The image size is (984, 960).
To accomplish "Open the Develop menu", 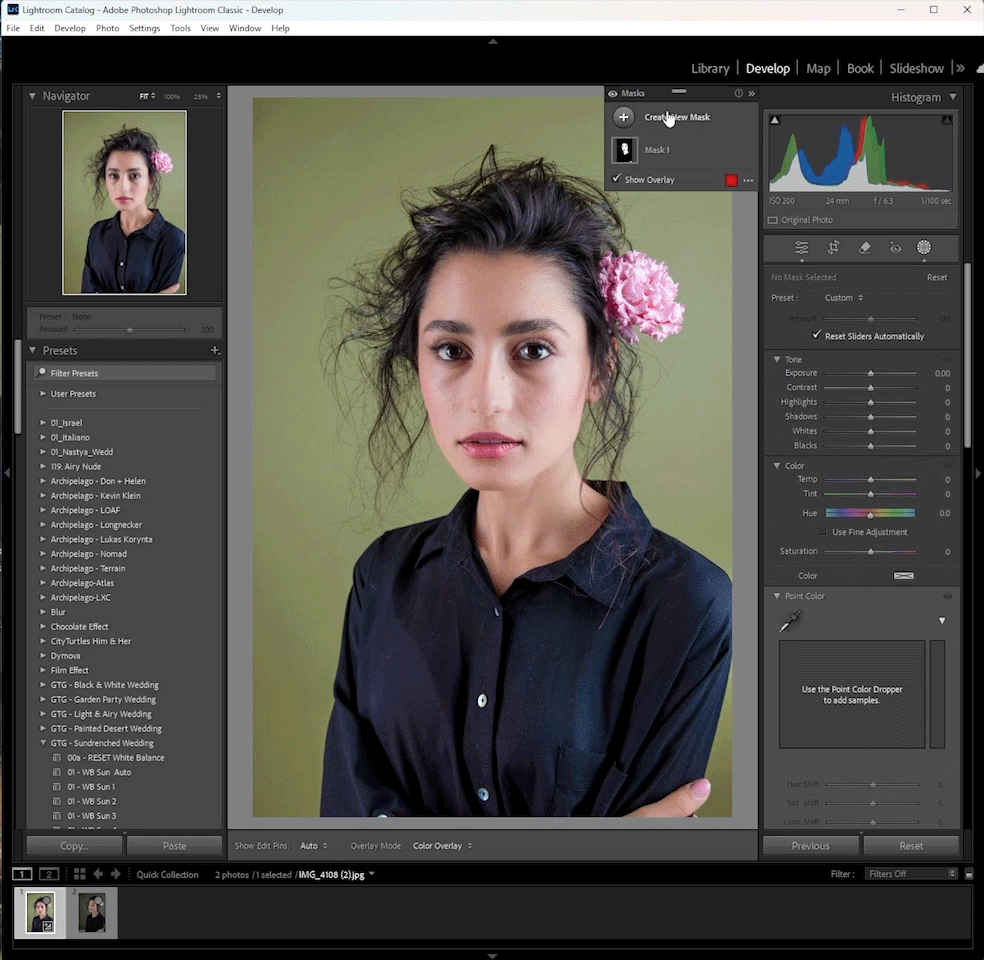I will (x=70, y=28).
